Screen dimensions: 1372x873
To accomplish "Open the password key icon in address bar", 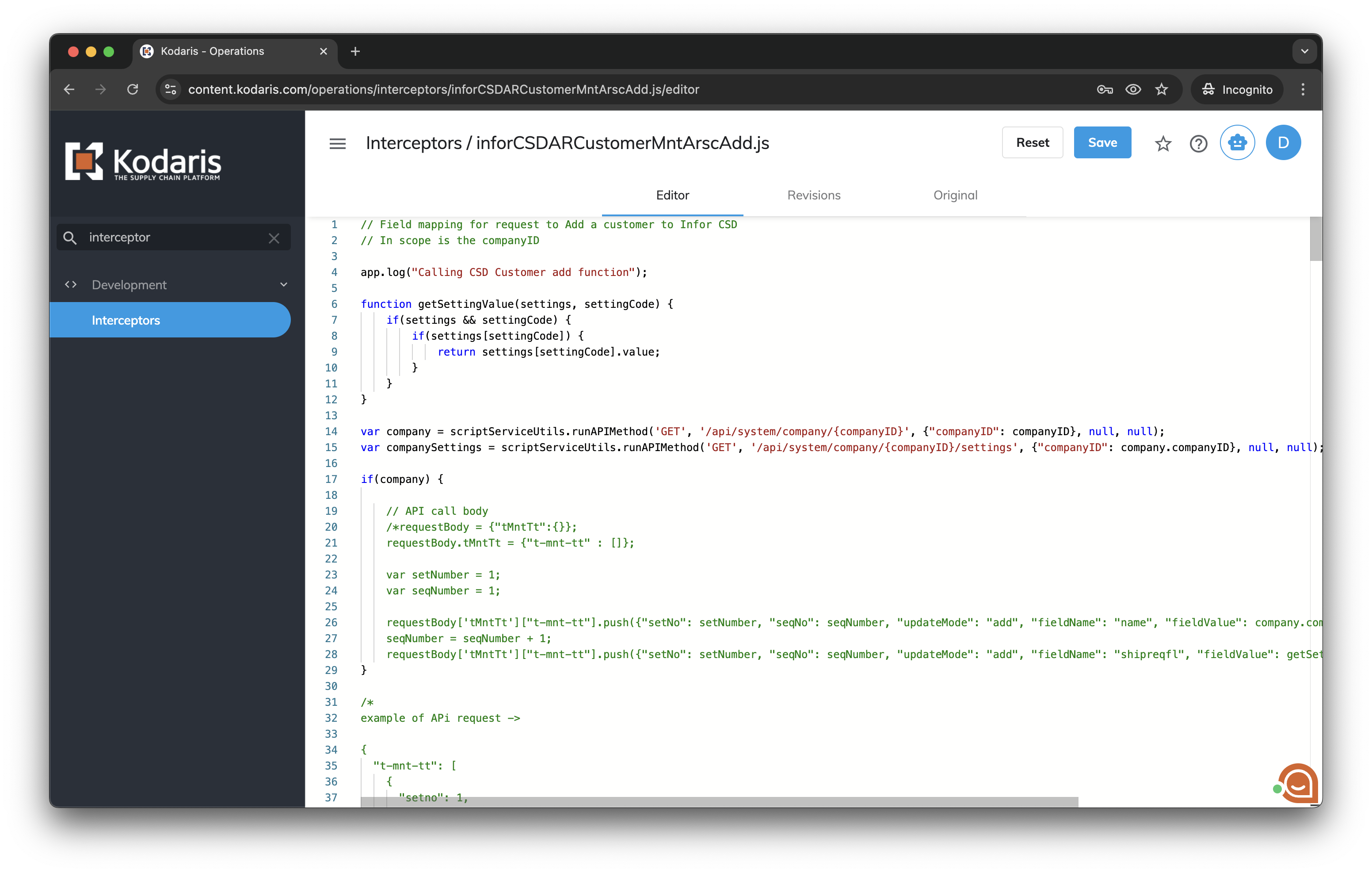I will (1105, 89).
